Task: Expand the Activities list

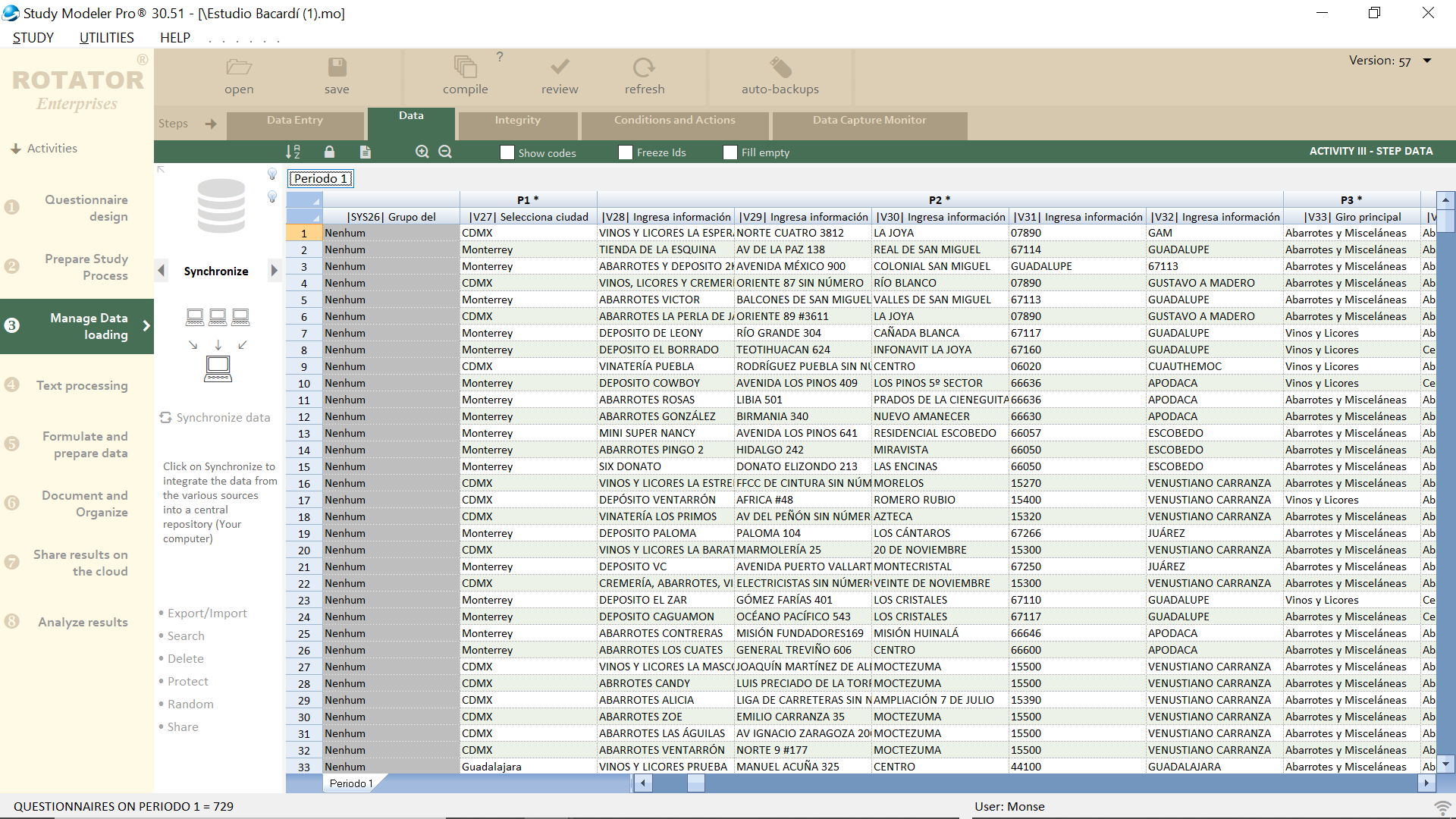Action: pyautogui.click(x=44, y=149)
